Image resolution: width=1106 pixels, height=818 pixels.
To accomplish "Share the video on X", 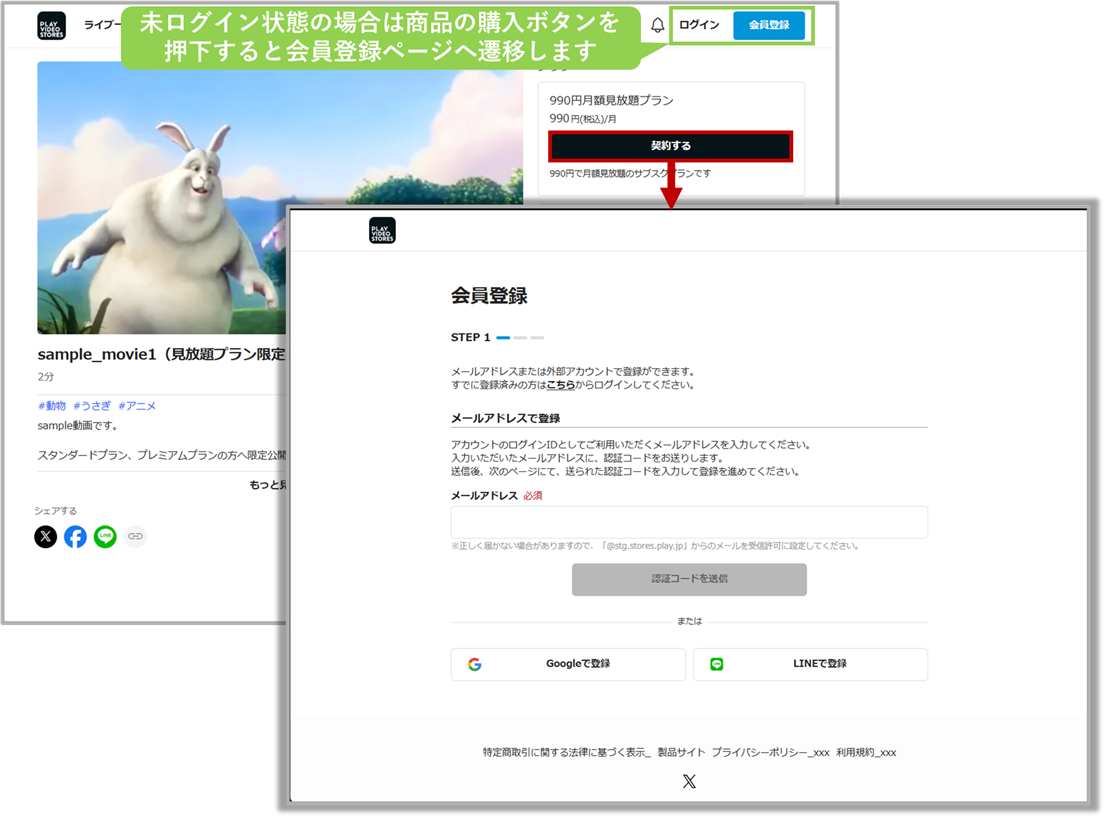I will 46,537.
